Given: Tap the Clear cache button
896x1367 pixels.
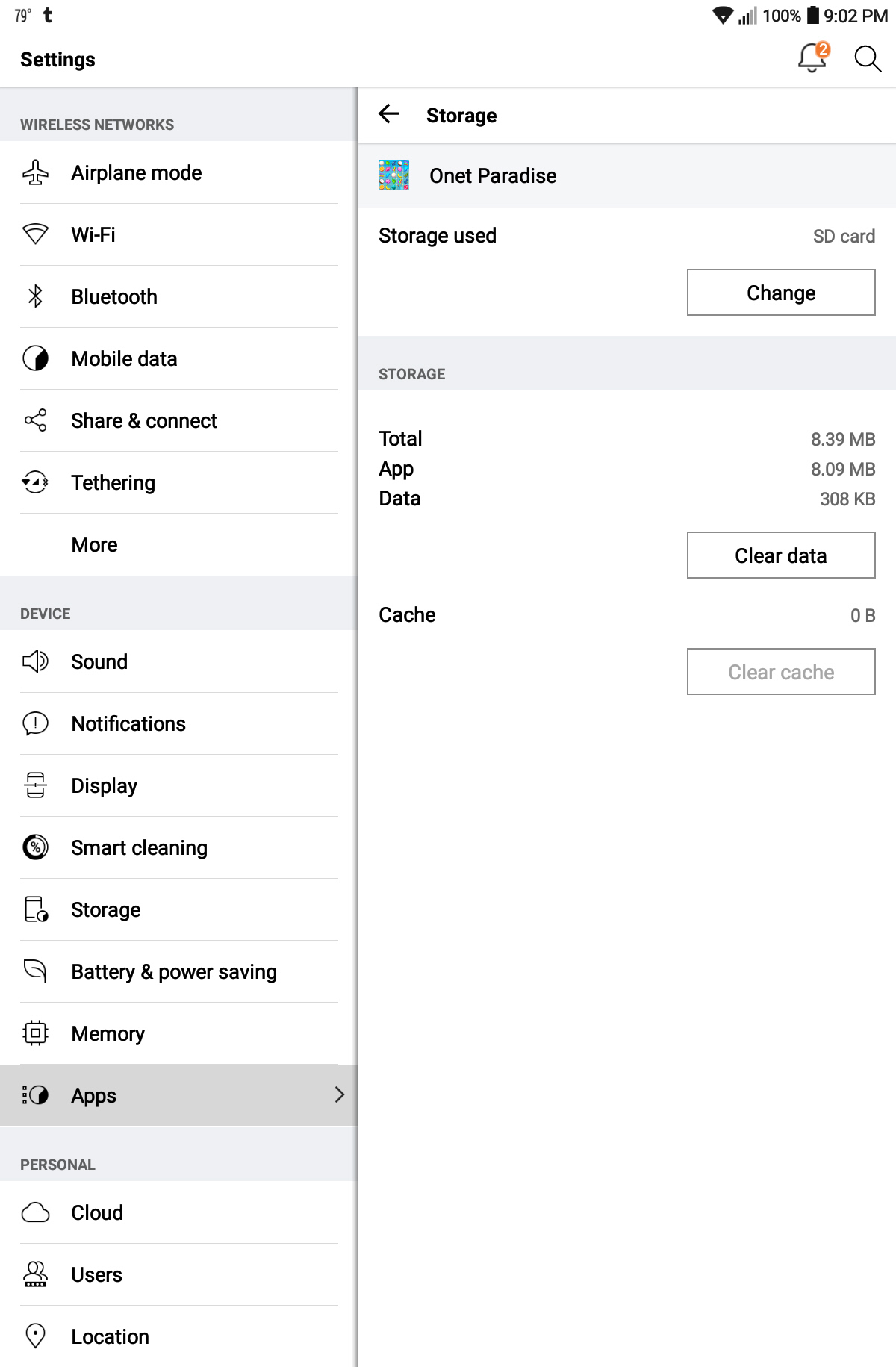Looking at the screenshot, I should point(780,672).
